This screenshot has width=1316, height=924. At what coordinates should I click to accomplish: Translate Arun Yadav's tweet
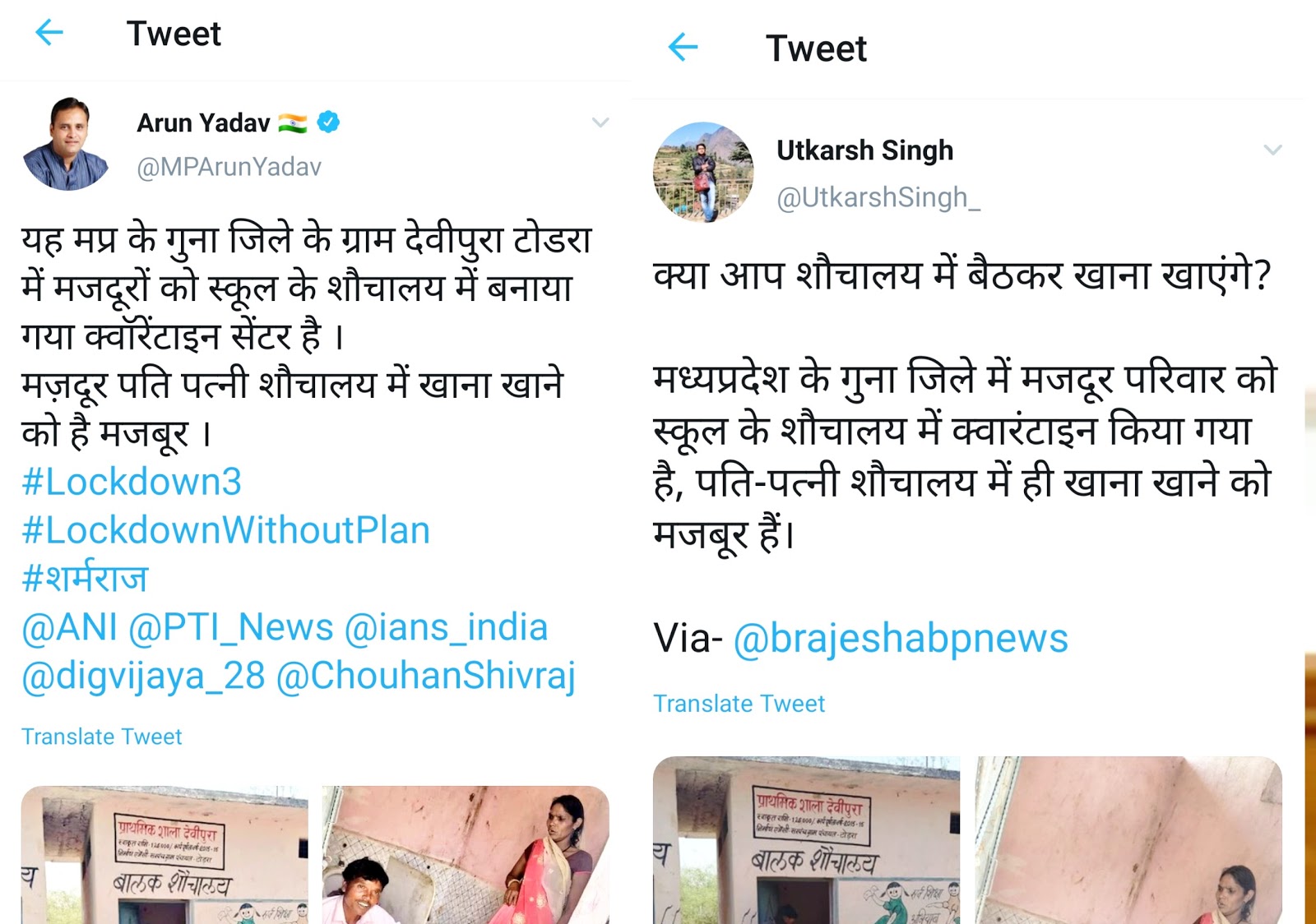click(x=101, y=737)
